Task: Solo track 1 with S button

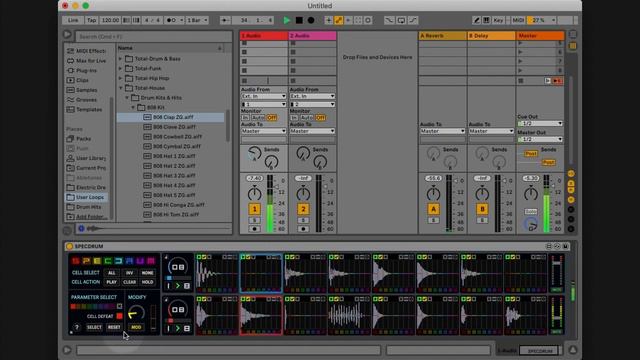Action: pos(254,220)
